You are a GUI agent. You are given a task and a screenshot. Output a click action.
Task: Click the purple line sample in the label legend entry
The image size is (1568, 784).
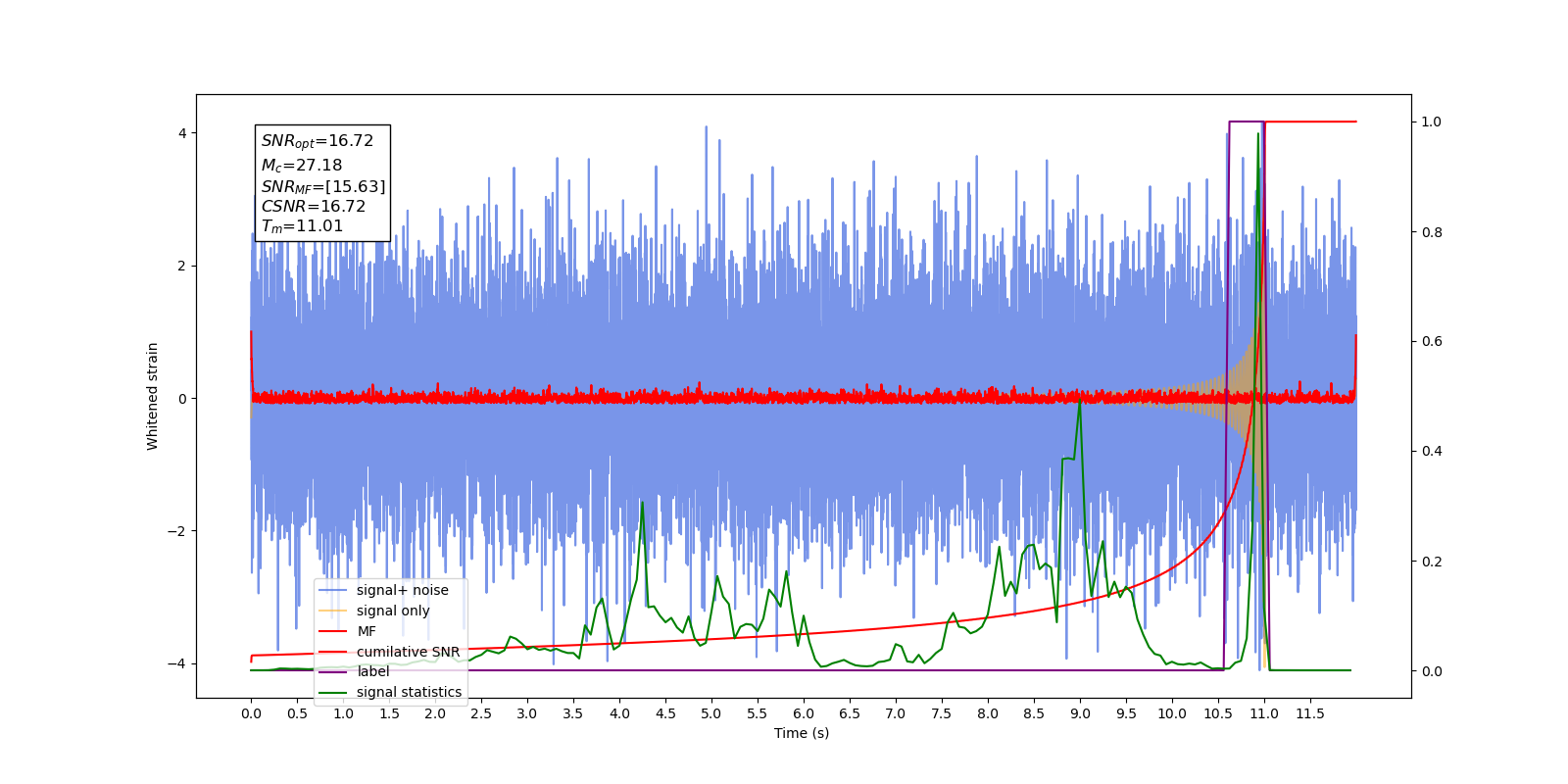click(333, 671)
